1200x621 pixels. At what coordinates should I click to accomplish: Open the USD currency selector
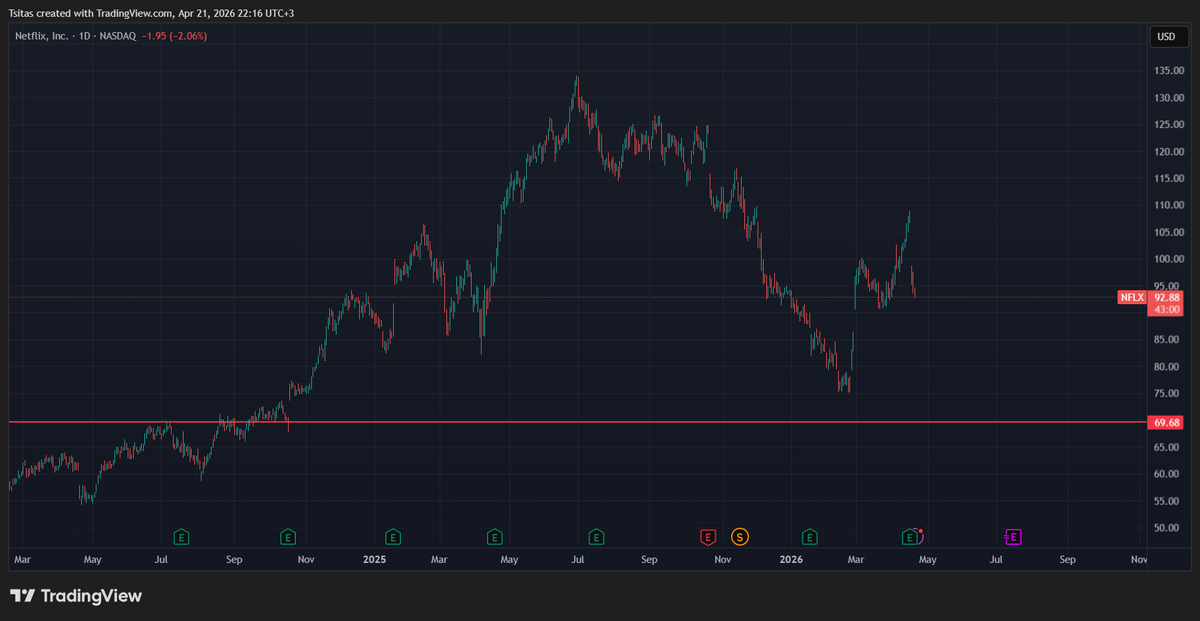1166,36
